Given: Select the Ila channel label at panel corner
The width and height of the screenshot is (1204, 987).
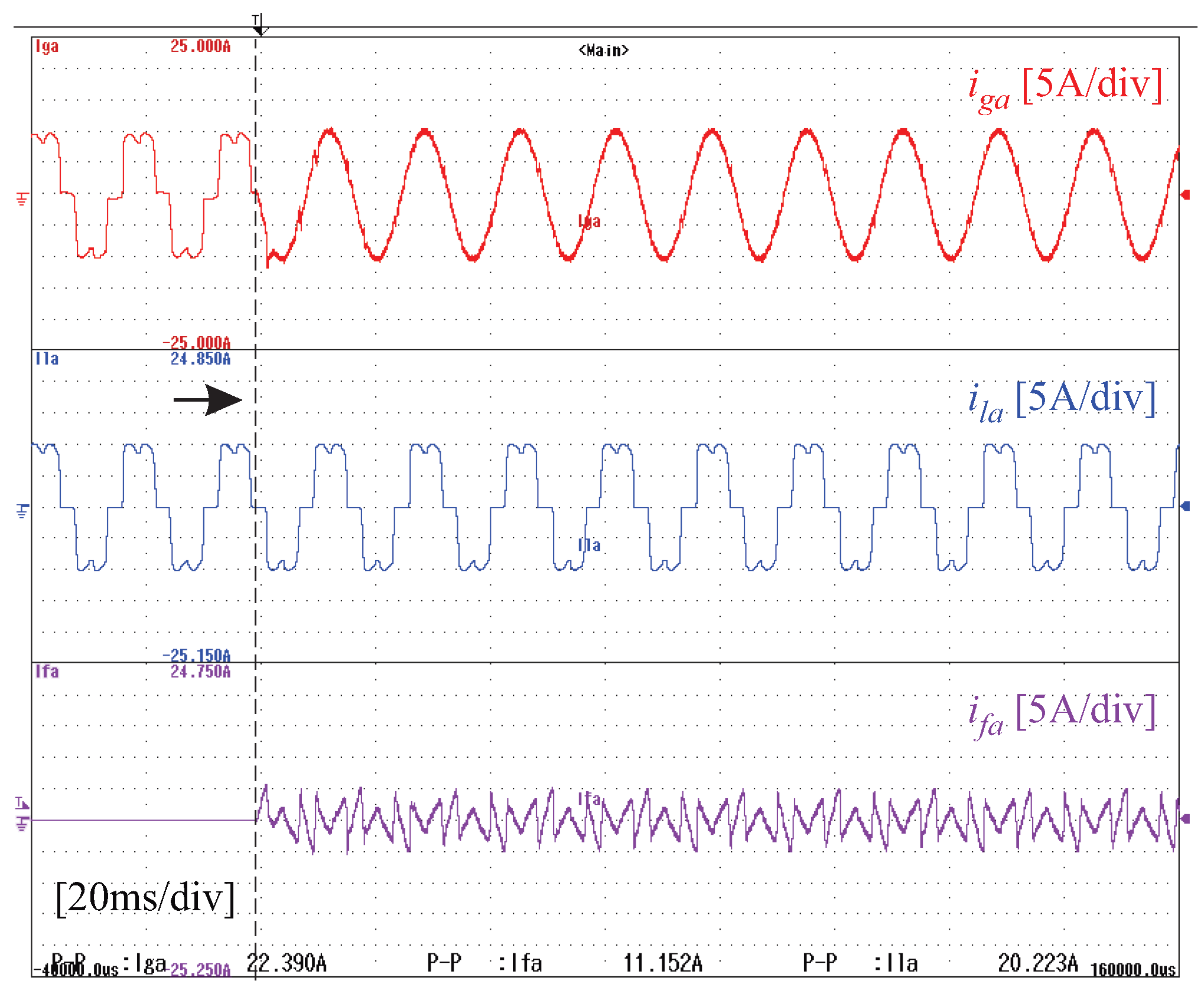Looking at the screenshot, I should [x=47, y=359].
